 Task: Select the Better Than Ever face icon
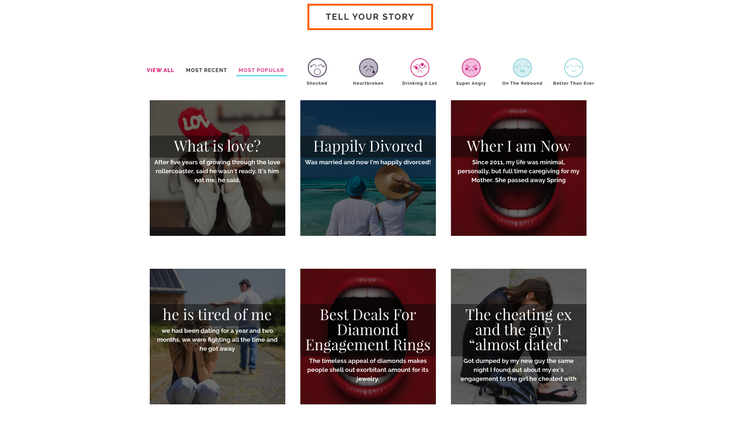click(x=574, y=68)
